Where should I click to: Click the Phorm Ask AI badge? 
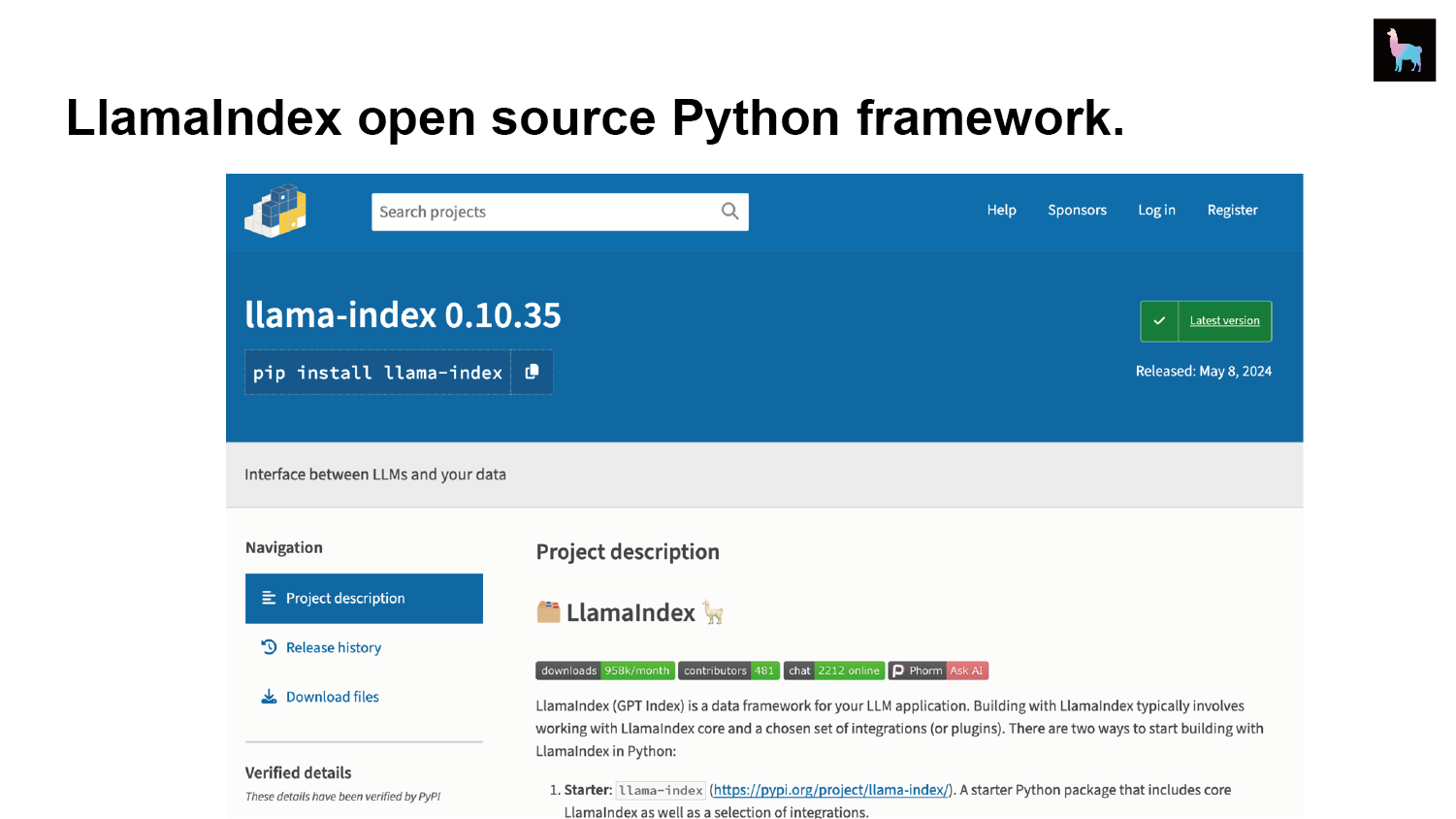(938, 671)
